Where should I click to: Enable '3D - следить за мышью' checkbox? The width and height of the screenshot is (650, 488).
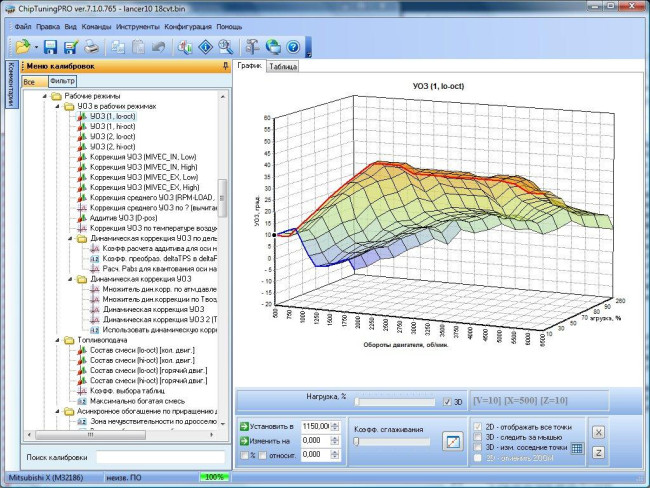tap(478, 437)
